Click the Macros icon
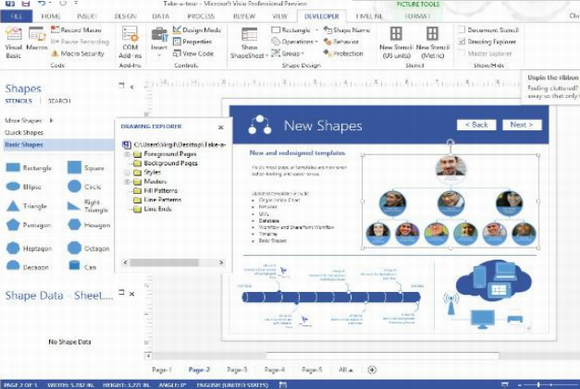580x389 pixels. [x=37, y=38]
